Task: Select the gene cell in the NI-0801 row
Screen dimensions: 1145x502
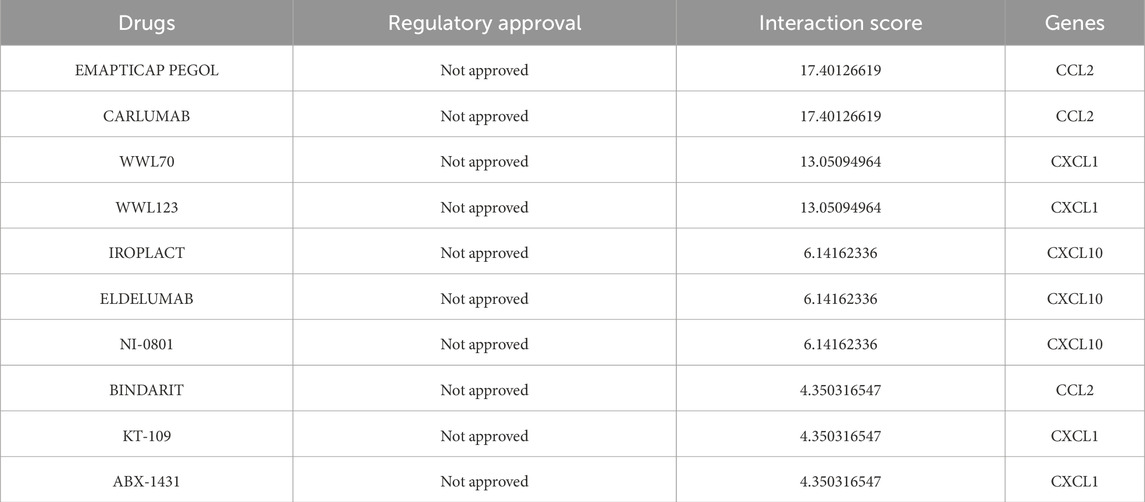Action: [x=1074, y=345]
